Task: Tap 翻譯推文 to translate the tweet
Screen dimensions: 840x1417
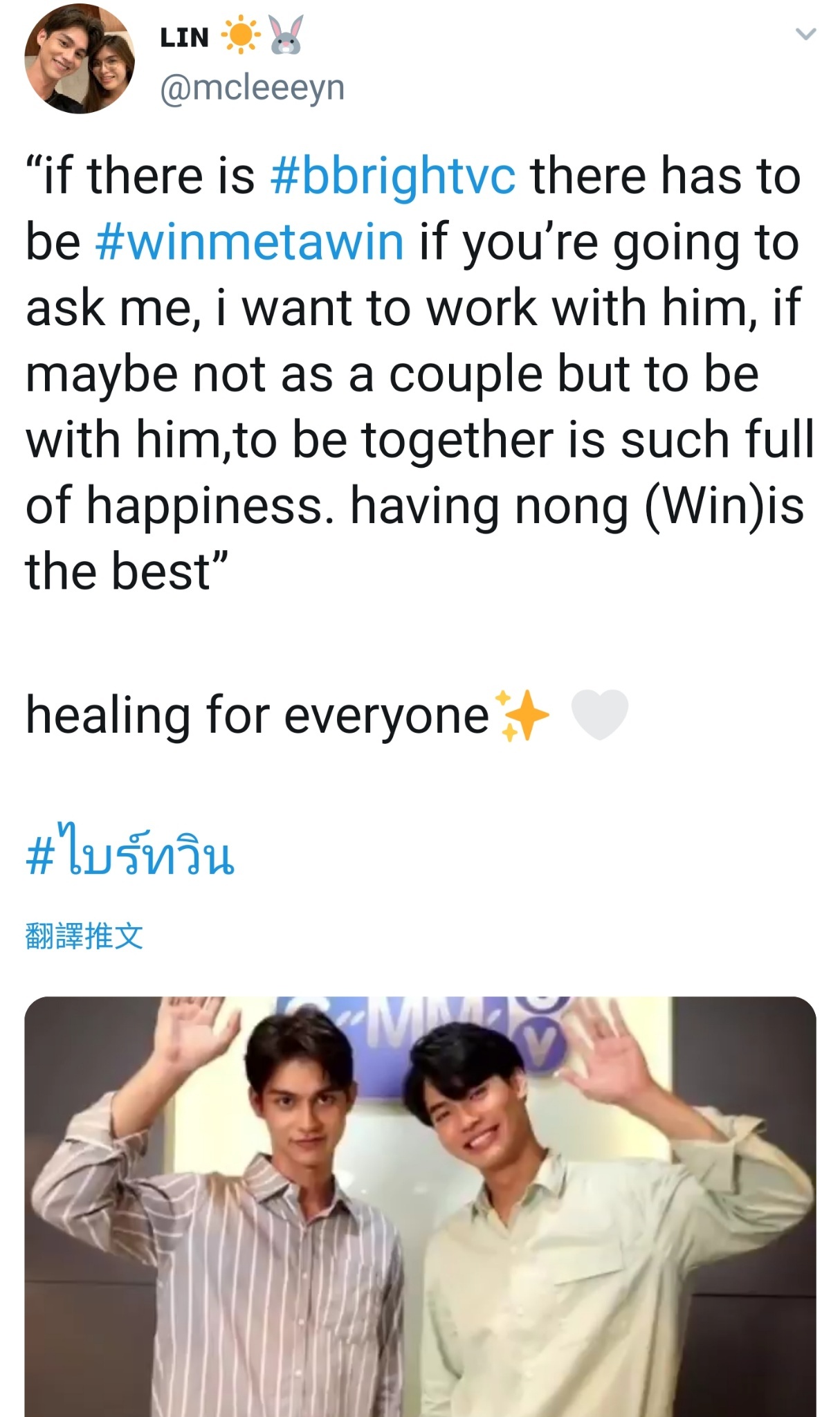Action: pyautogui.click(x=84, y=936)
